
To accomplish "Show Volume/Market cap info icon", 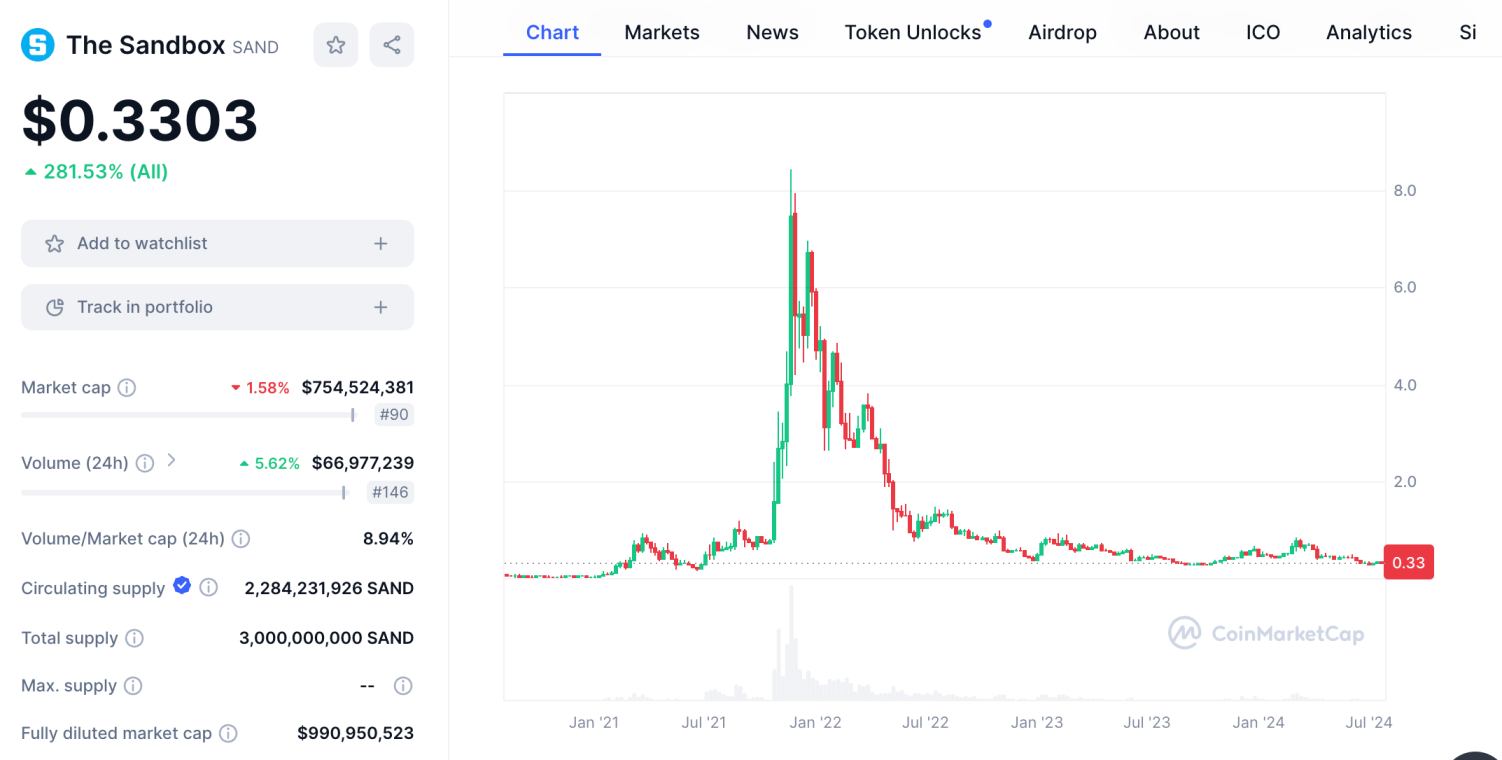I will tap(241, 539).
